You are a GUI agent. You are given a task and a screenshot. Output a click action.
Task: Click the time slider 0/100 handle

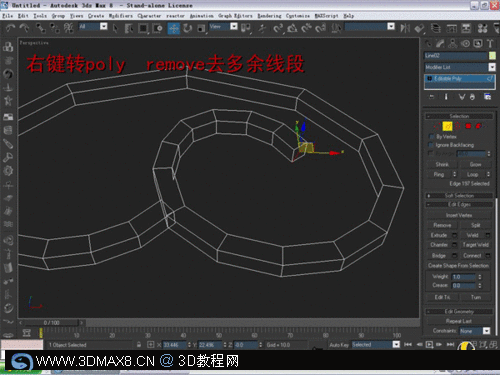51,323
